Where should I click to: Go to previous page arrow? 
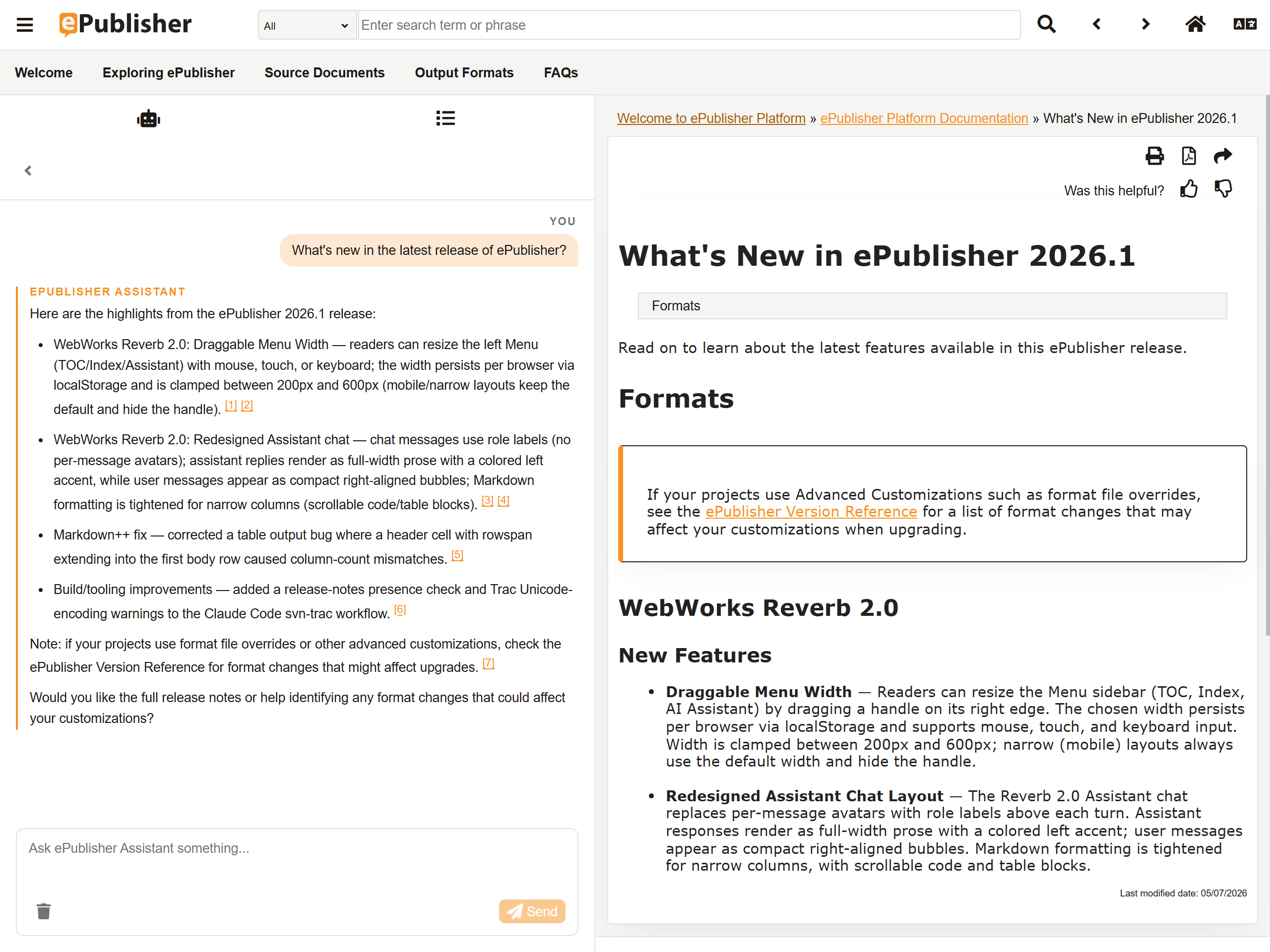click(1096, 24)
